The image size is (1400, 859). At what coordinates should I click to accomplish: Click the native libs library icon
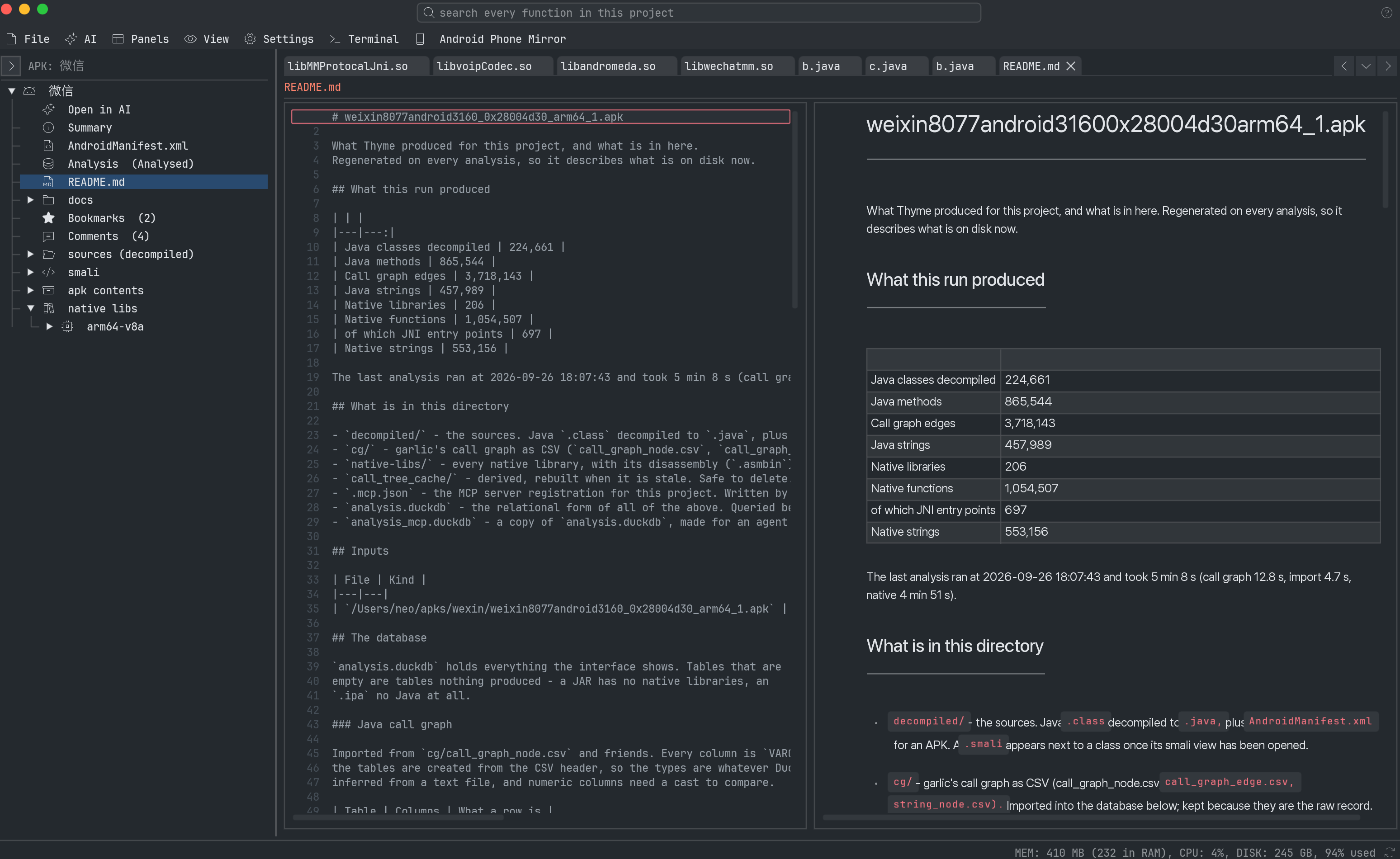click(x=48, y=308)
